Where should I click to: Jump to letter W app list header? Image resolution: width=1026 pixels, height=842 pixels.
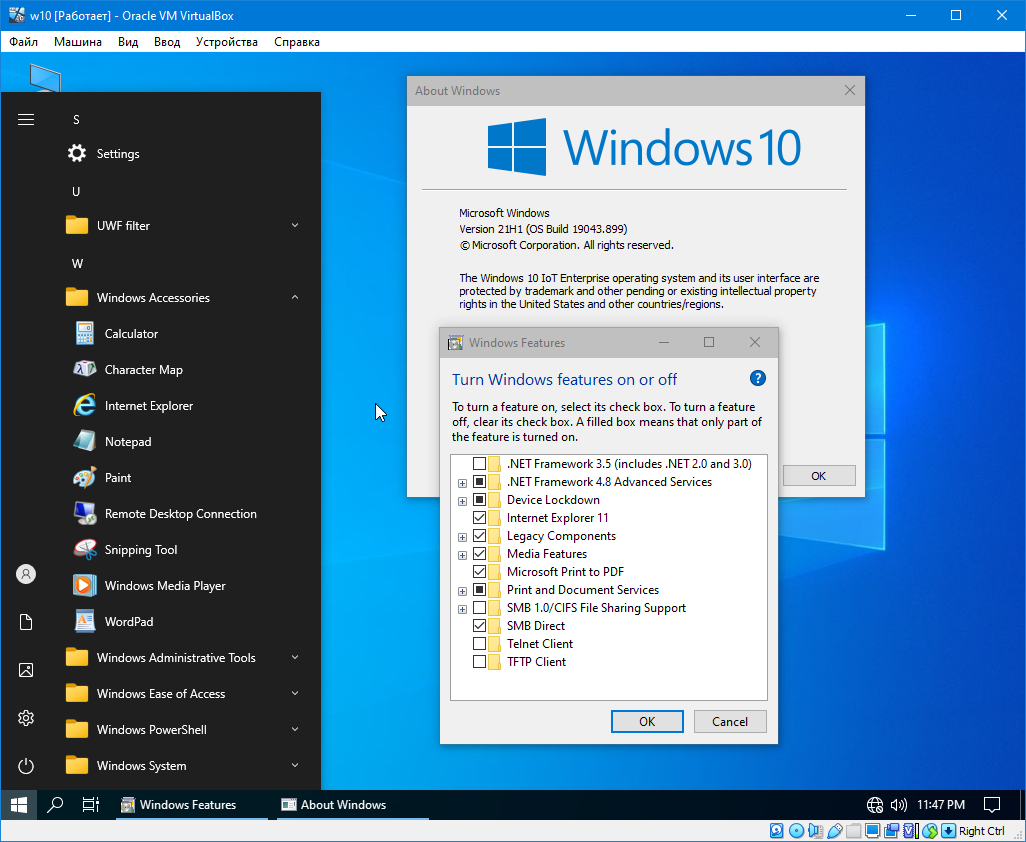click(x=77, y=264)
